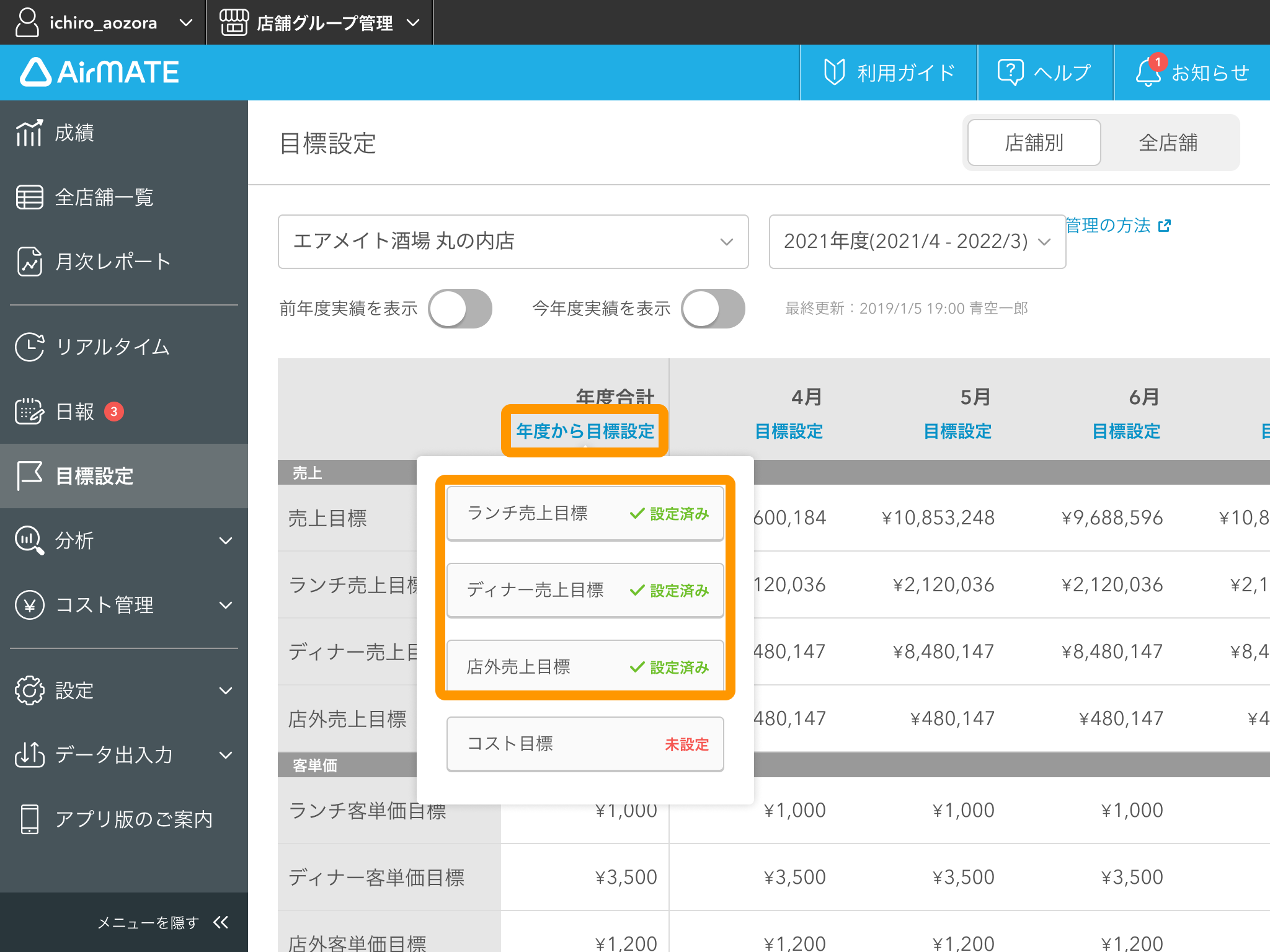
Task: Click the store group management shop icon
Action: tap(234, 22)
